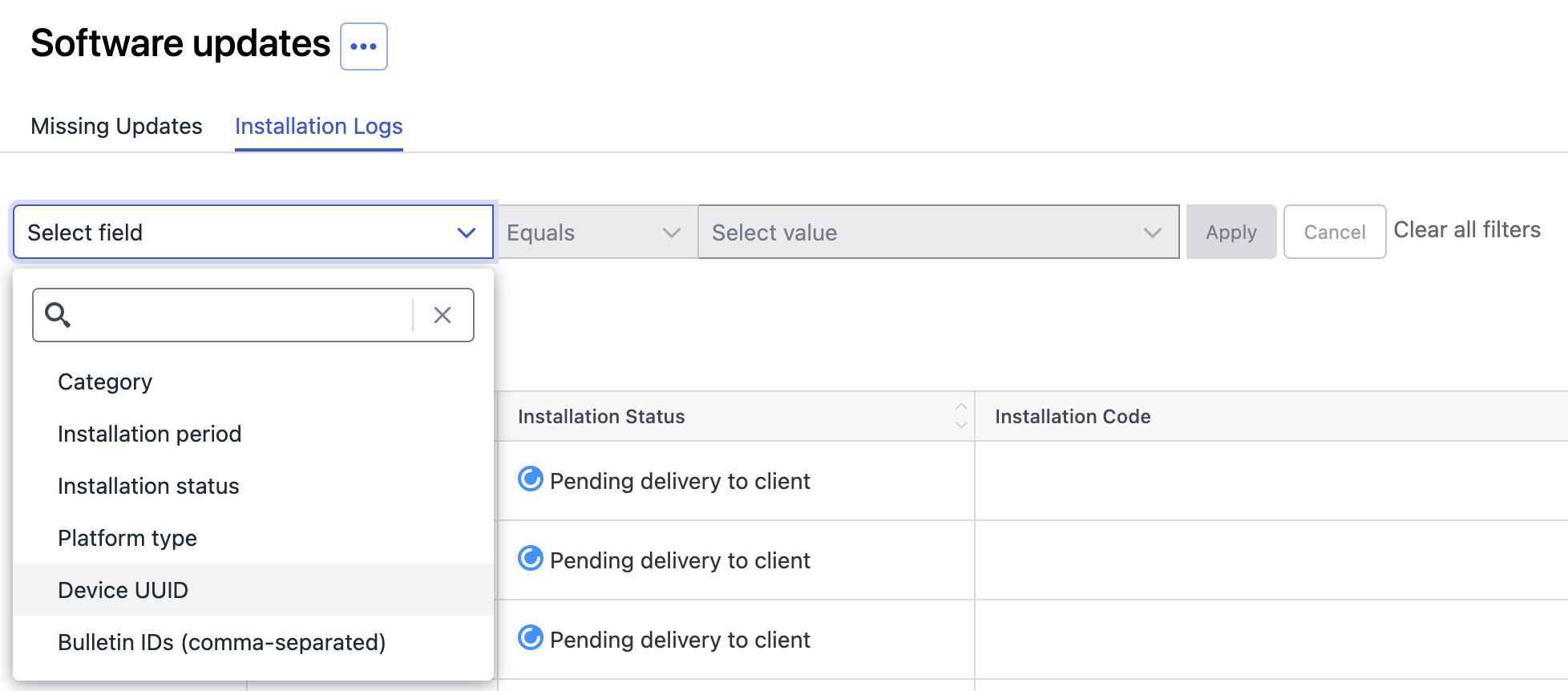
Task: Click the pending status icon in second row
Action: point(530,559)
